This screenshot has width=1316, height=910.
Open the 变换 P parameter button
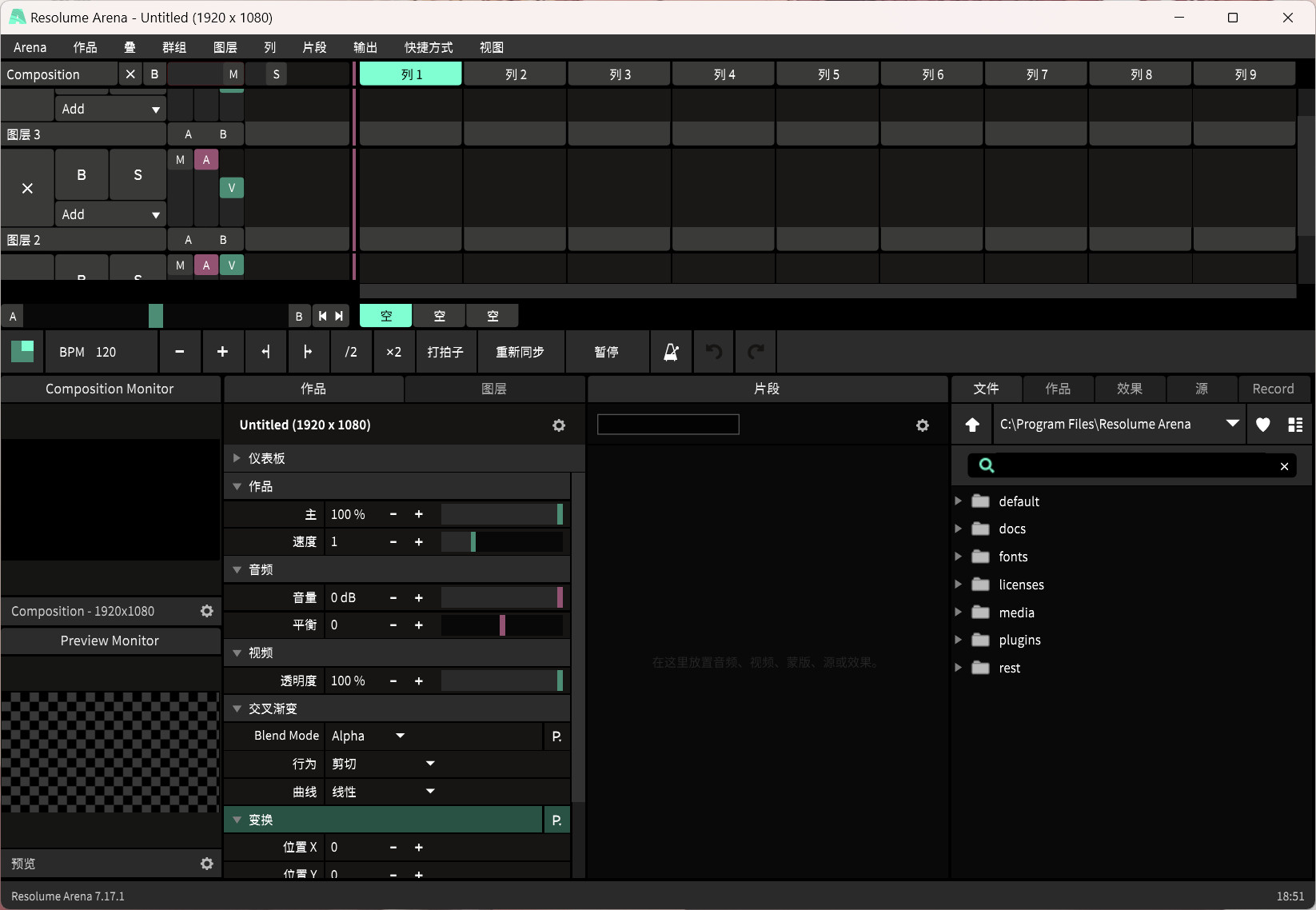[556, 820]
